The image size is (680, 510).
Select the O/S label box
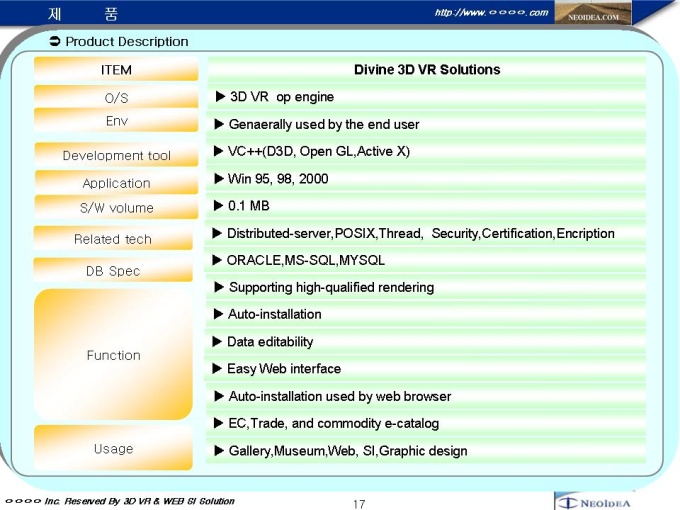point(116,98)
